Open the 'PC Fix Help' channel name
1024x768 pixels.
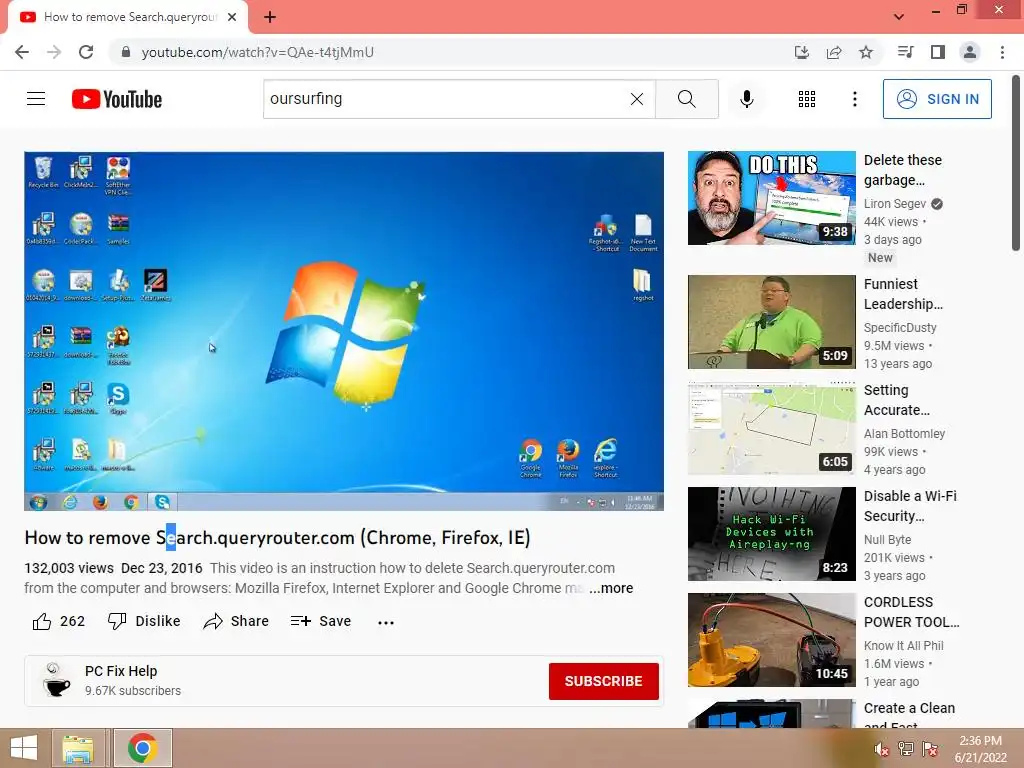[x=121, y=671]
